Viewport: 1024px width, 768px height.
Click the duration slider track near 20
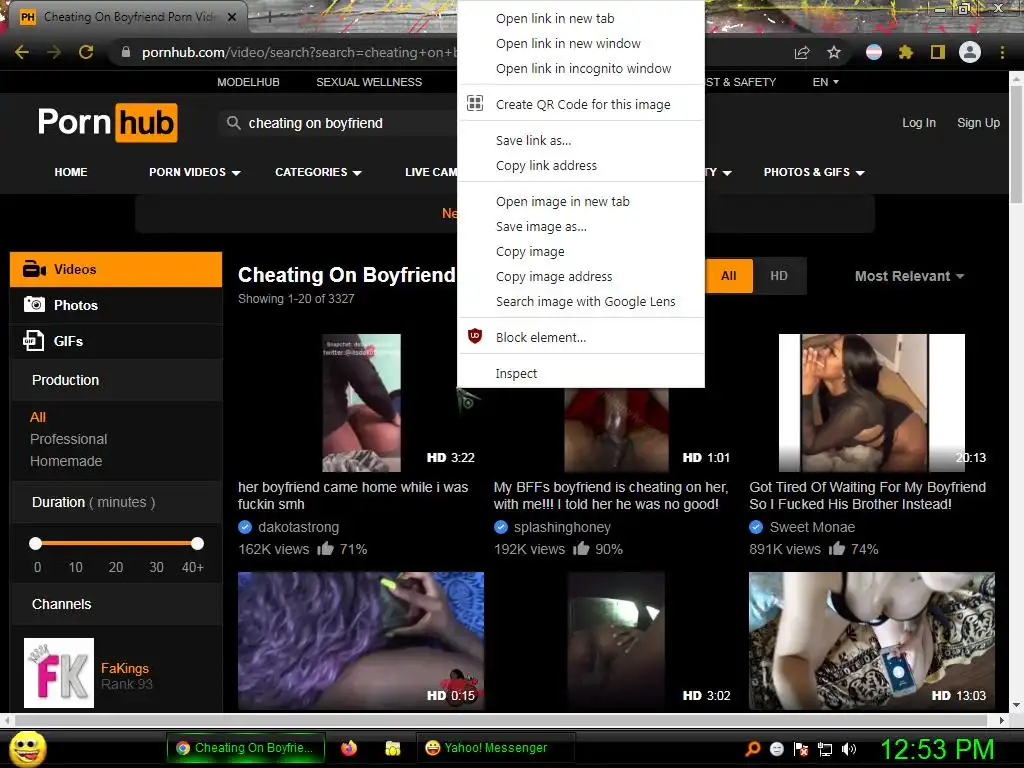pos(116,543)
